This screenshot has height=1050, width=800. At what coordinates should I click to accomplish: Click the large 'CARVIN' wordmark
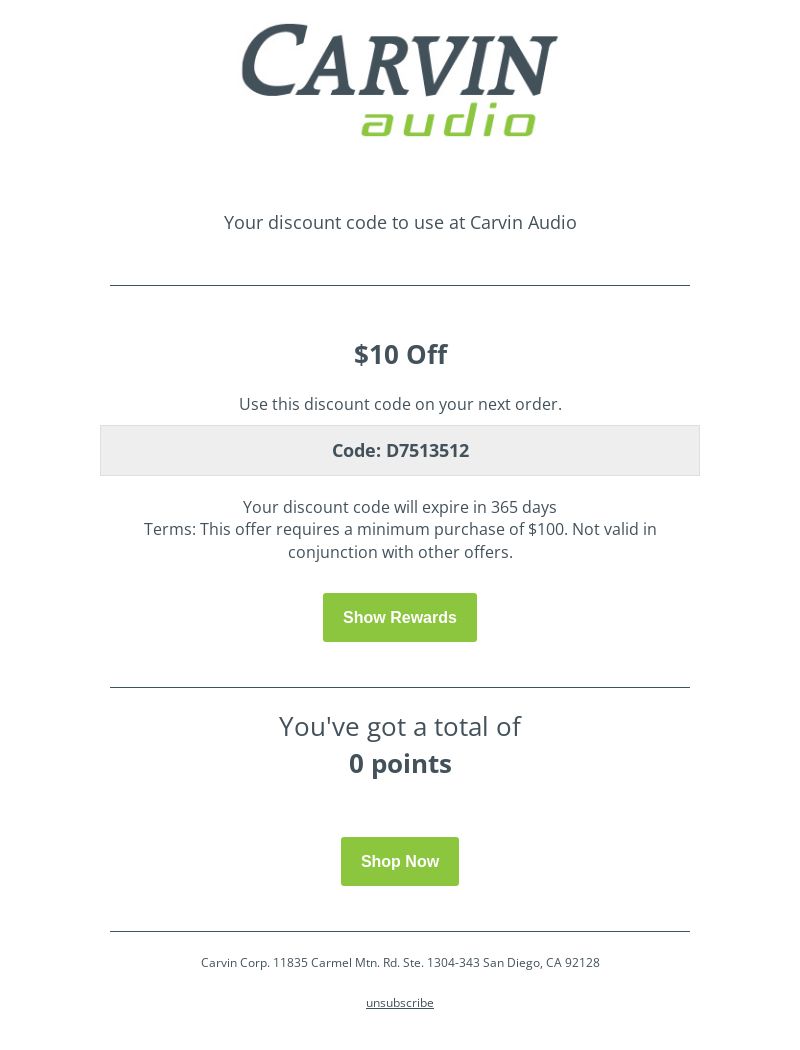[400, 60]
